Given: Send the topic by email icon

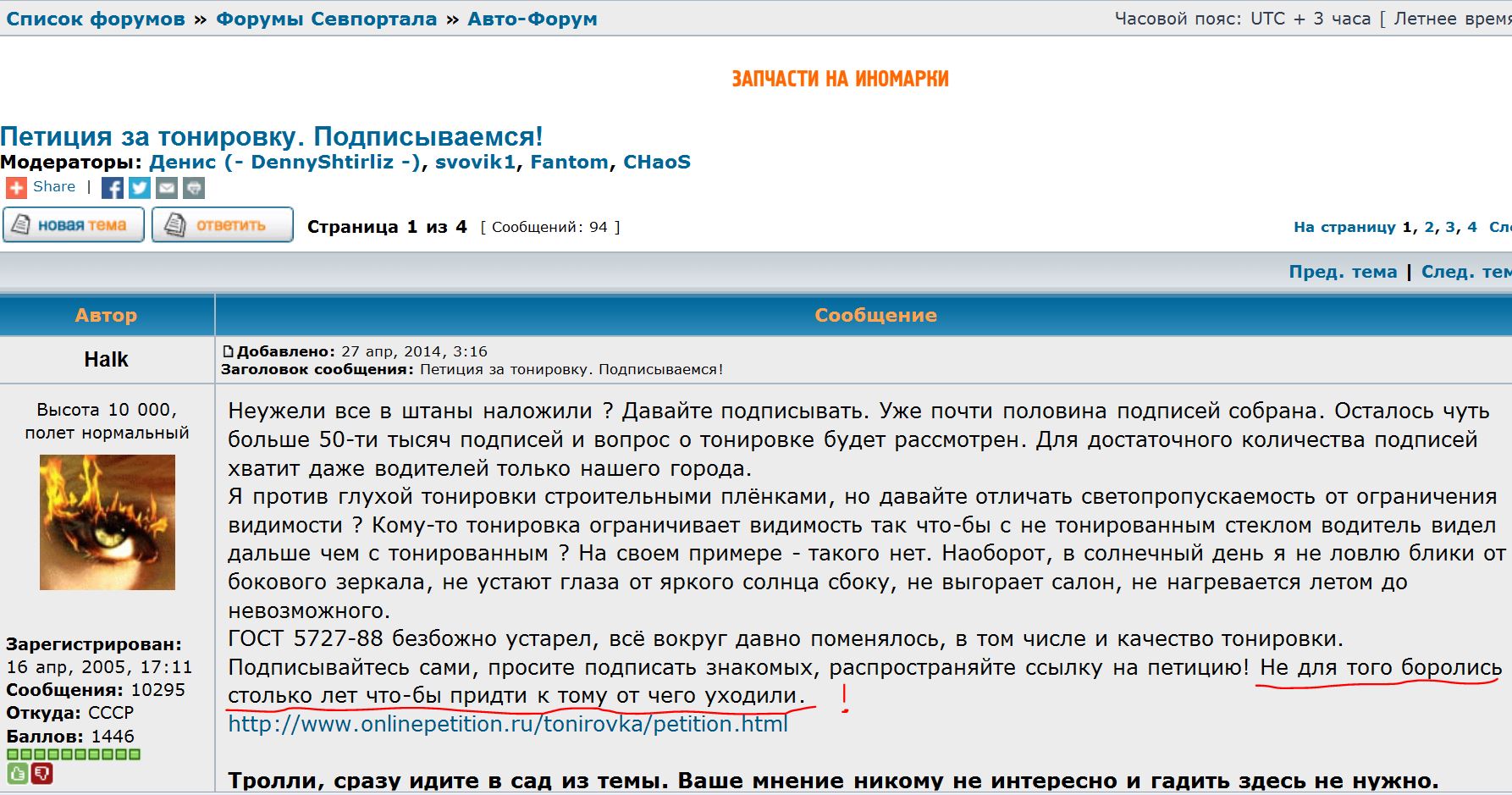Looking at the screenshot, I should tap(167, 188).
